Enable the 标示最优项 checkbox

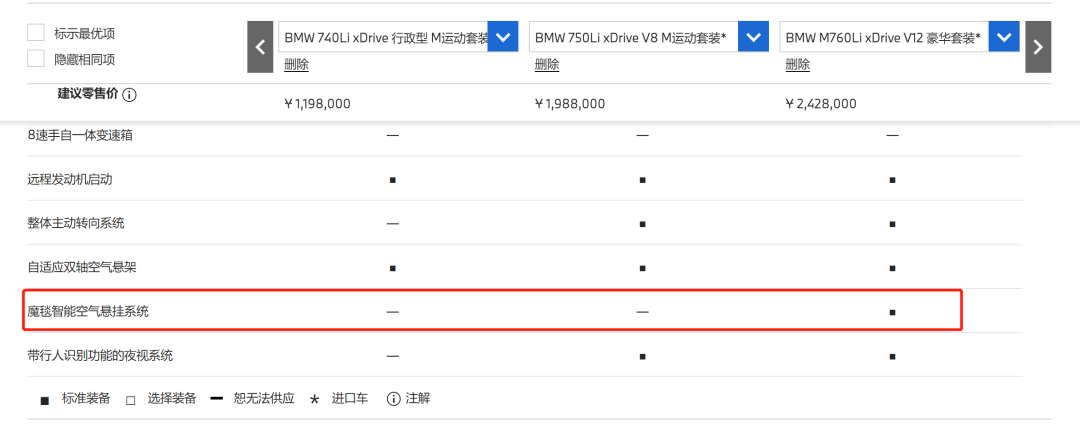(x=36, y=33)
